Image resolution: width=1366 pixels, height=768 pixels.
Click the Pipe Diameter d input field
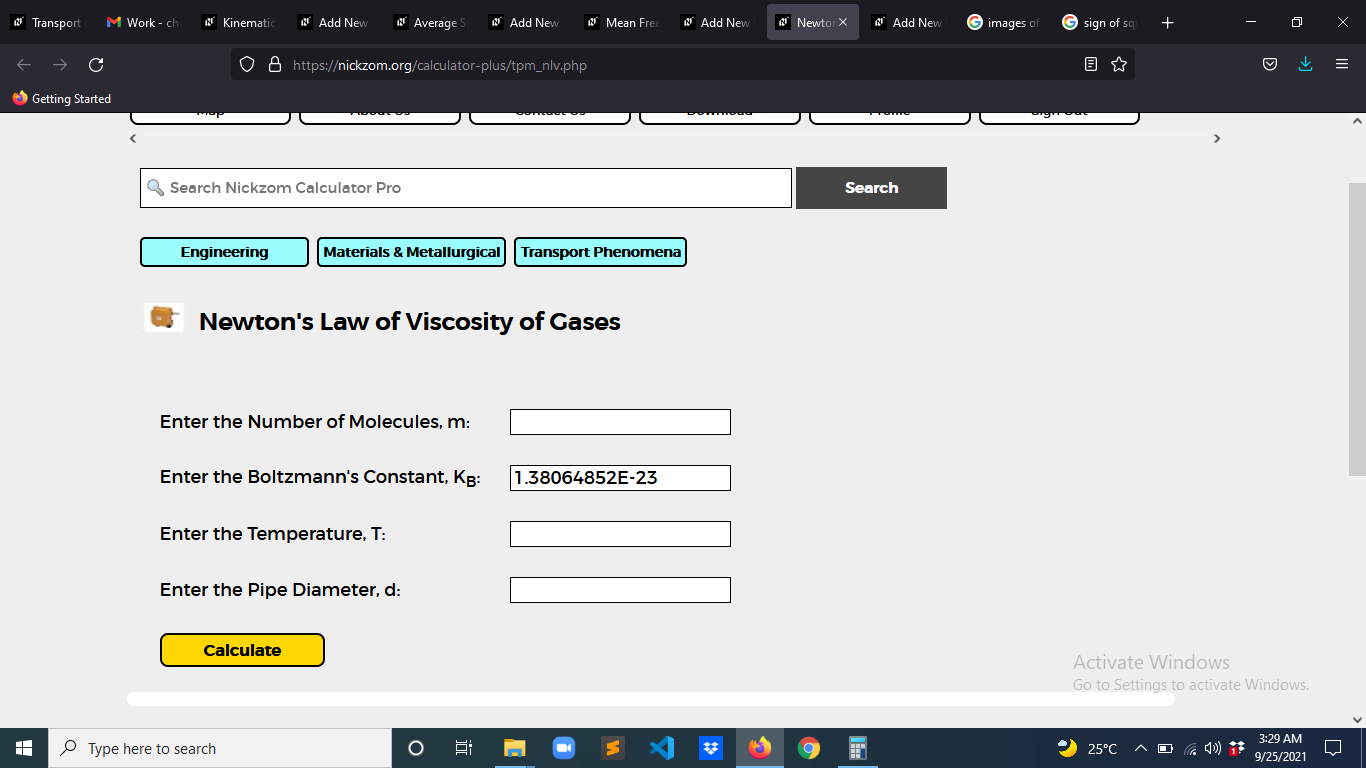click(x=620, y=590)
